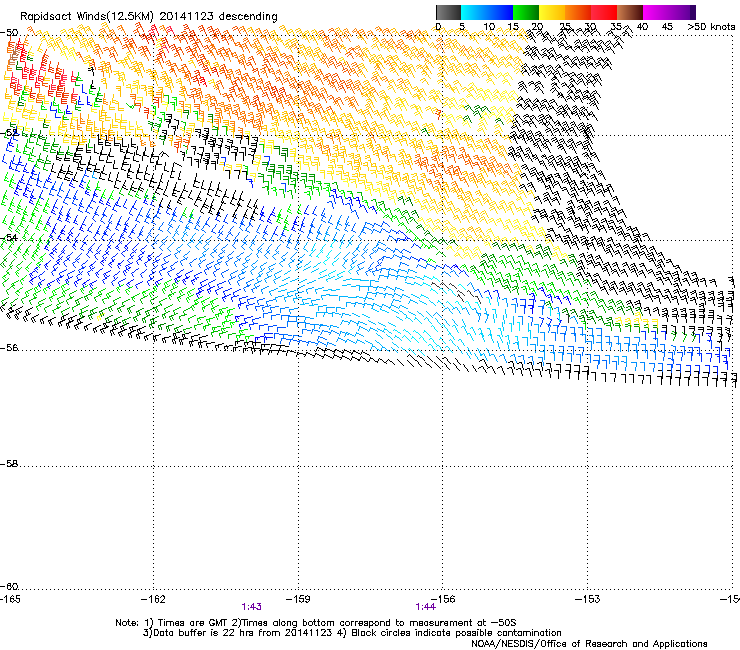Click the note line starting 'Note: 1) Times are GMT'
The image size is (740, 650).
316,623
